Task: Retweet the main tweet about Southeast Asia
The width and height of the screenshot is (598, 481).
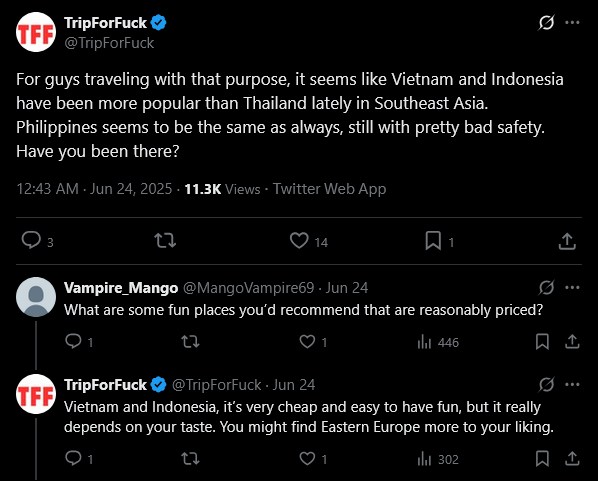Action: (x=165, y=241)
